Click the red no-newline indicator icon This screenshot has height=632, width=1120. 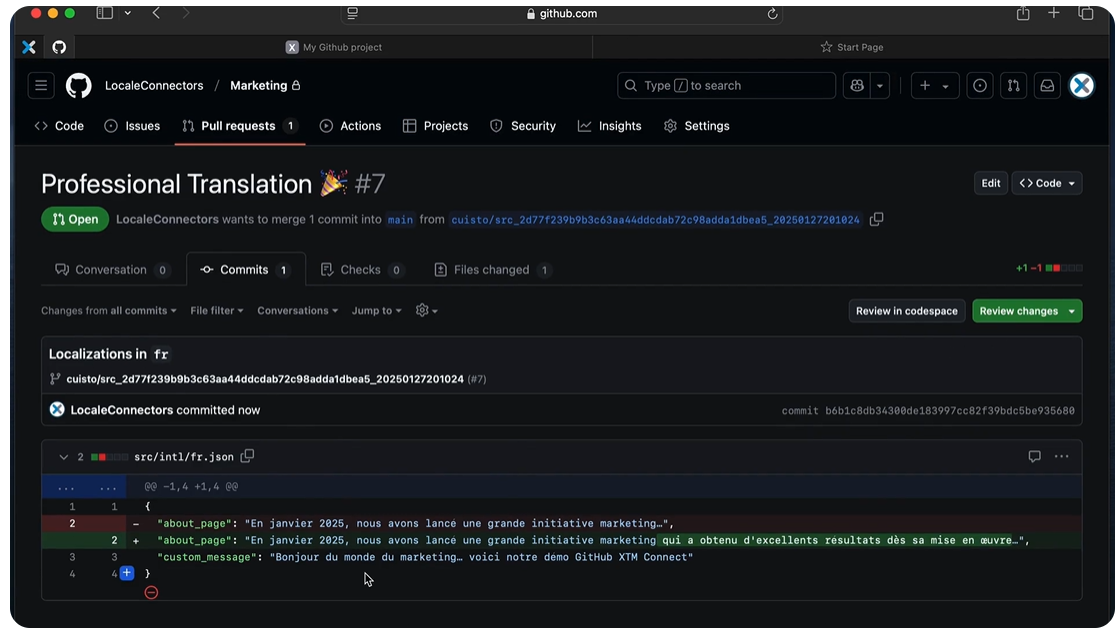click(151, 593)
